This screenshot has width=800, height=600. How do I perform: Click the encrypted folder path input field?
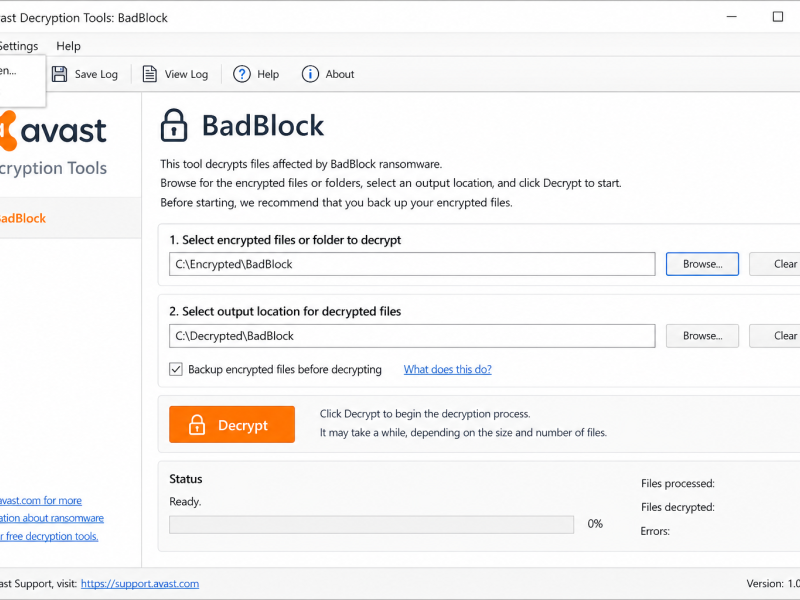click(412, 264)
